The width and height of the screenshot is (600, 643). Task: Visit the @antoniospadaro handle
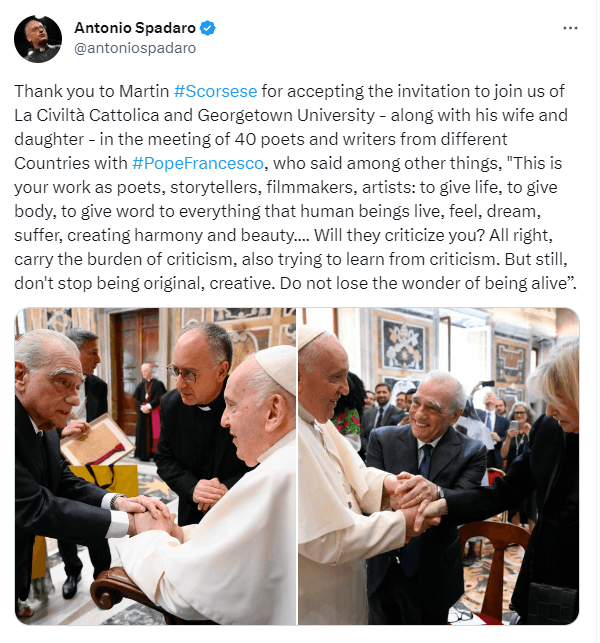point(135,48)
